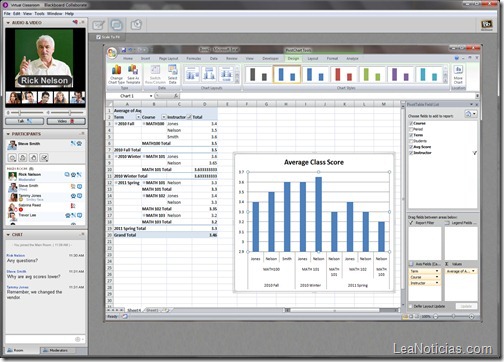Open the Average of A... values dropdown
This screenshot has width=504, height=362.
click(x=473, y=271)
